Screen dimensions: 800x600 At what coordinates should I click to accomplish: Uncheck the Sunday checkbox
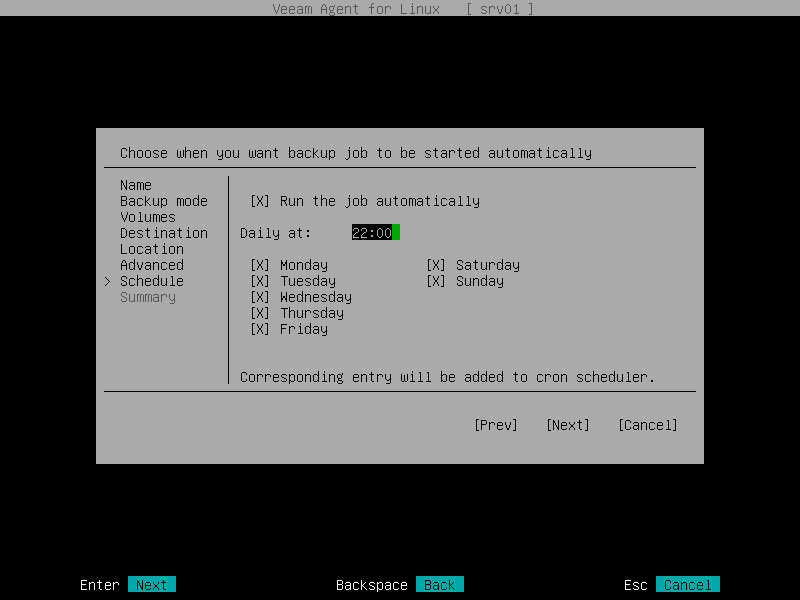pos(436,281)
